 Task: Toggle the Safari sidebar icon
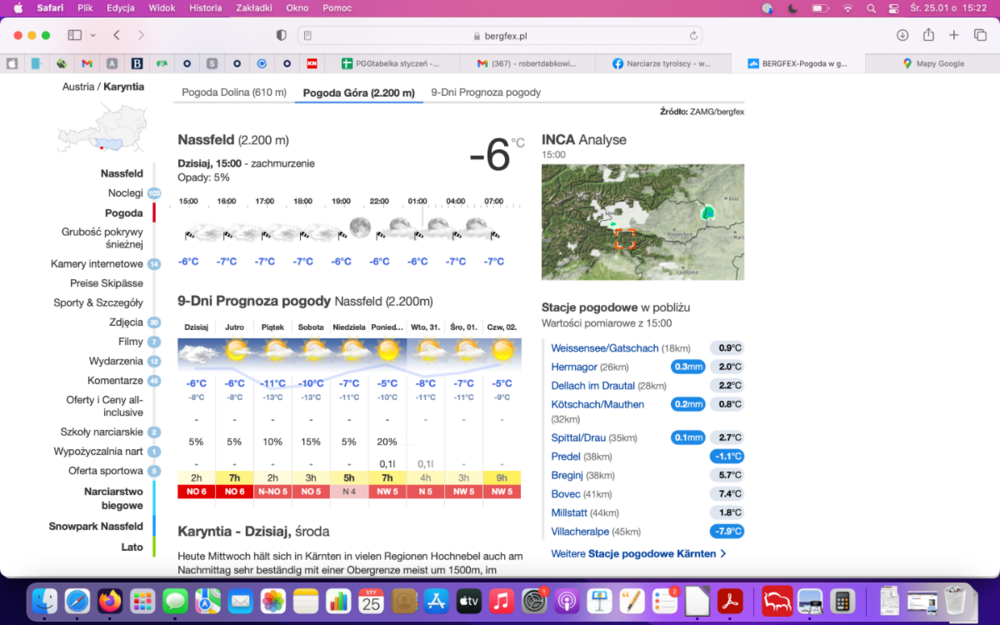click(74, 35)
